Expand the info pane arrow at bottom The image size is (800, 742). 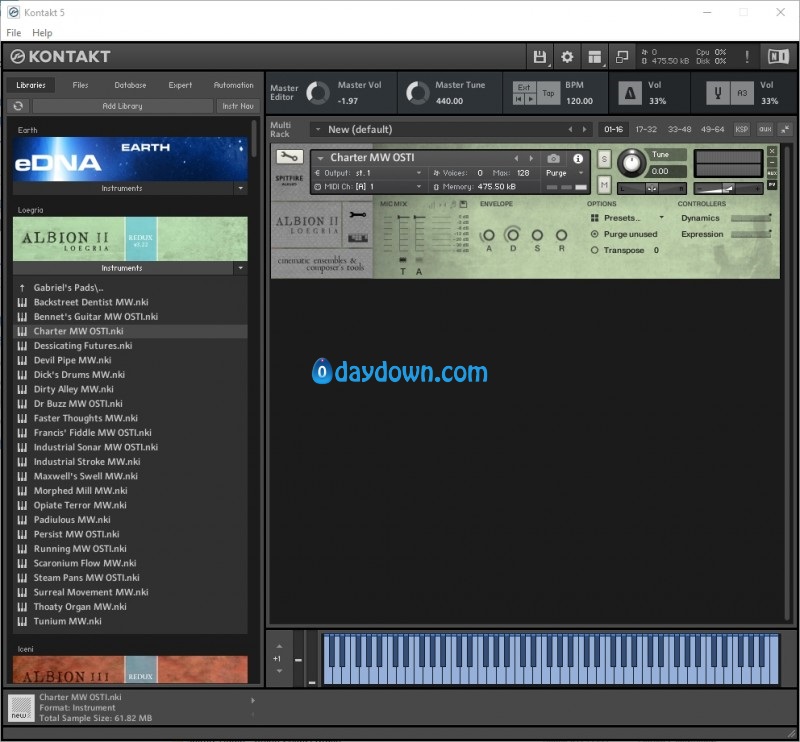[253, 701]
